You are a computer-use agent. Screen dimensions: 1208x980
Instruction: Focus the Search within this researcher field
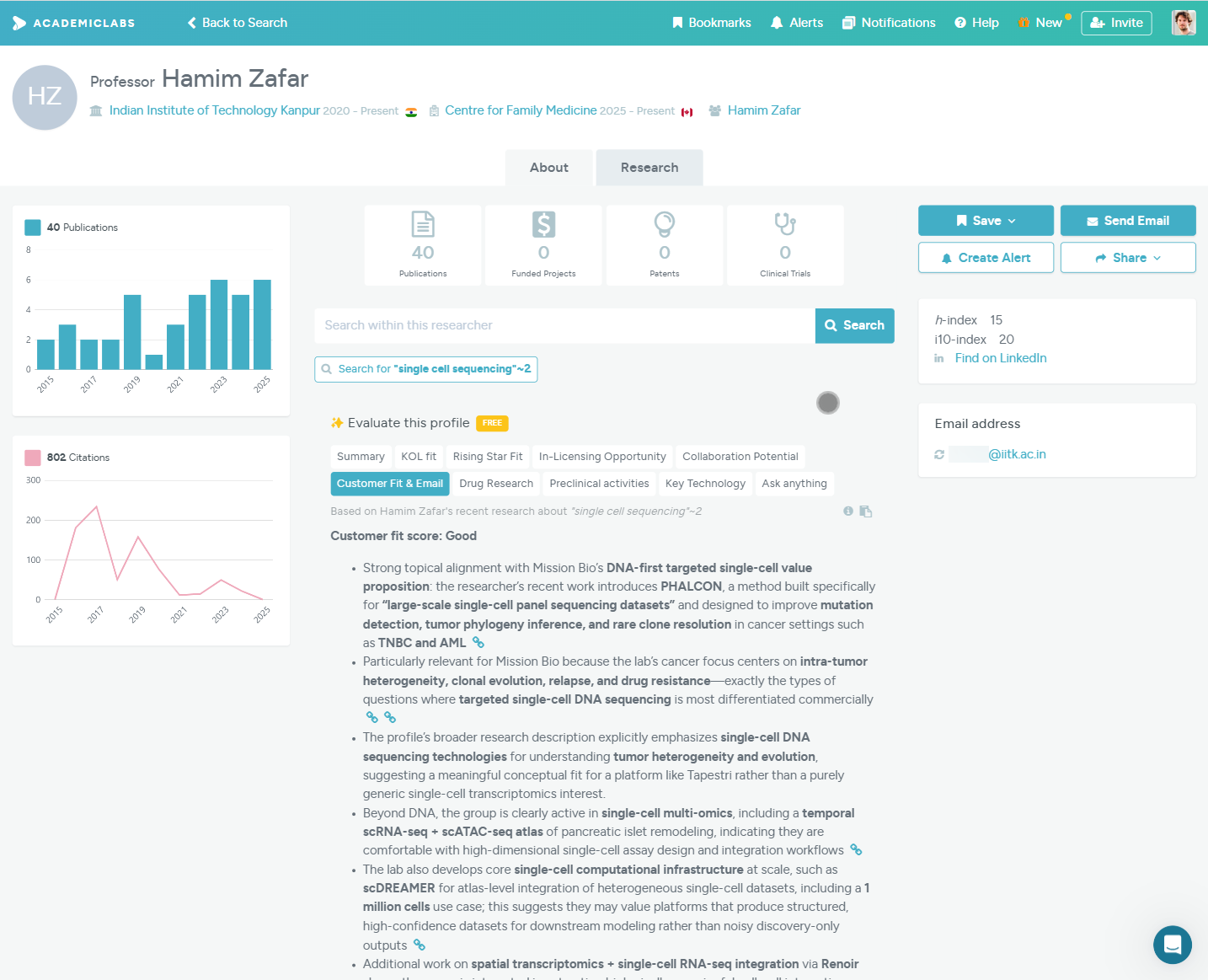564,325
